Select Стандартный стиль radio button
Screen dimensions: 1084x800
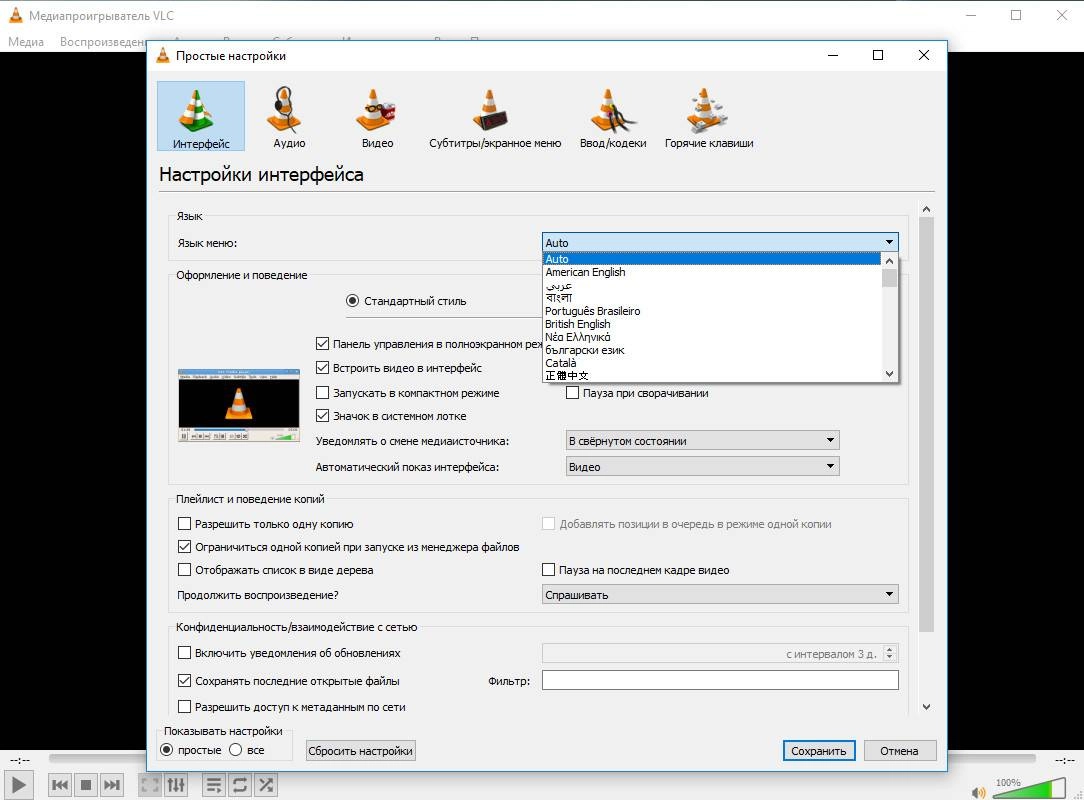(x=353, y=301)
